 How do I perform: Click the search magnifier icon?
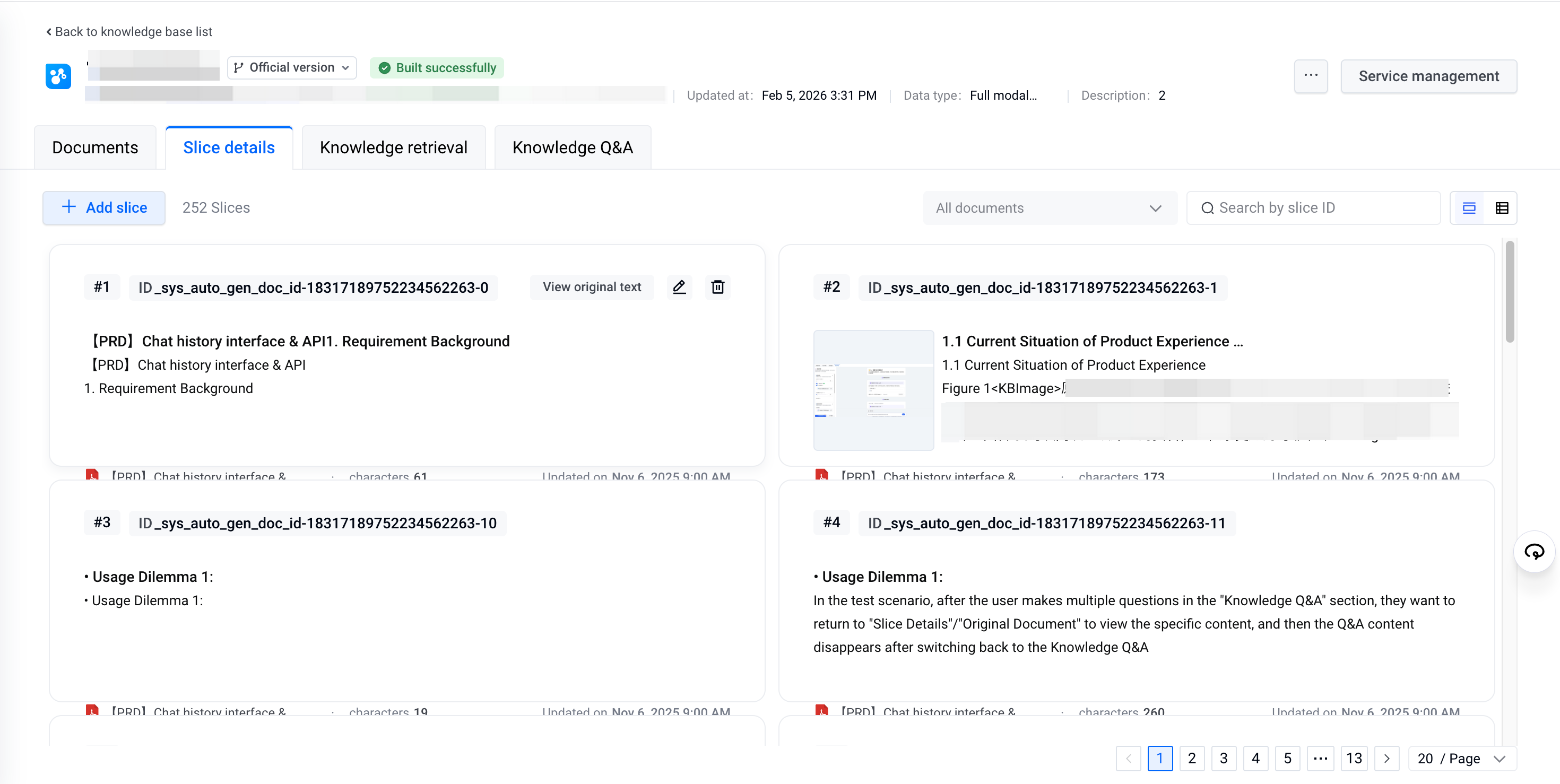pyautogui.click(x=1207, y=208)
